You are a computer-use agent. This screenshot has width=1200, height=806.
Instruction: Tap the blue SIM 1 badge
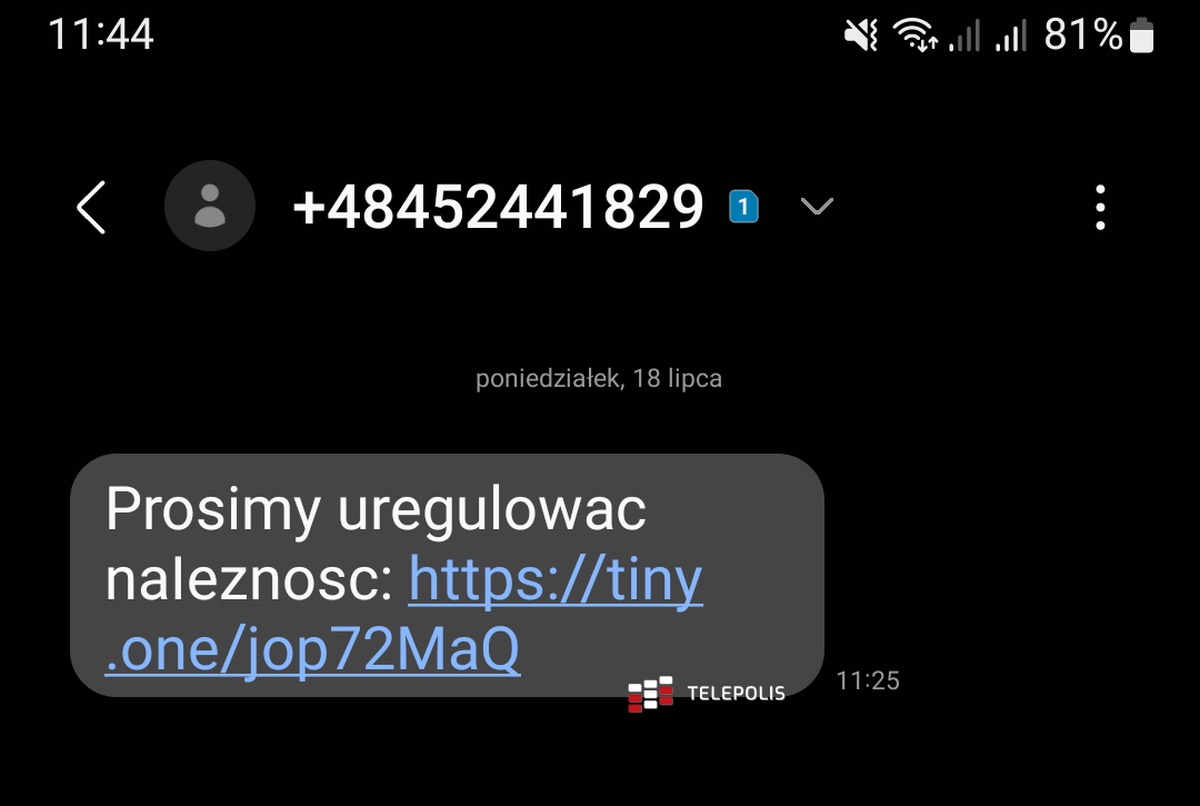[x=744, y=206]
